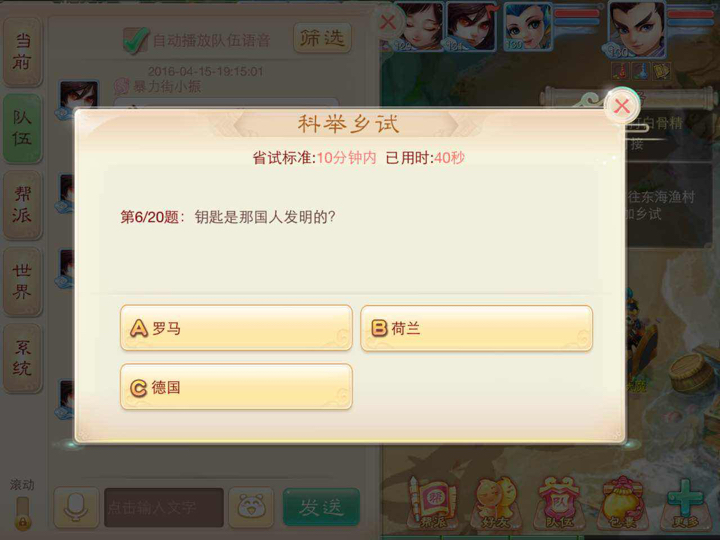Tap the green plus 更多 icon
This screenshot has height=540, width=720.
[686, 504]
